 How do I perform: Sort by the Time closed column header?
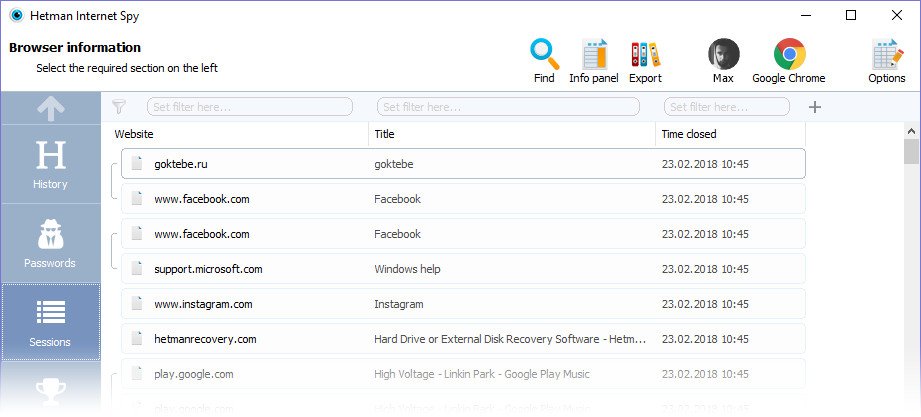pos(689,134)
